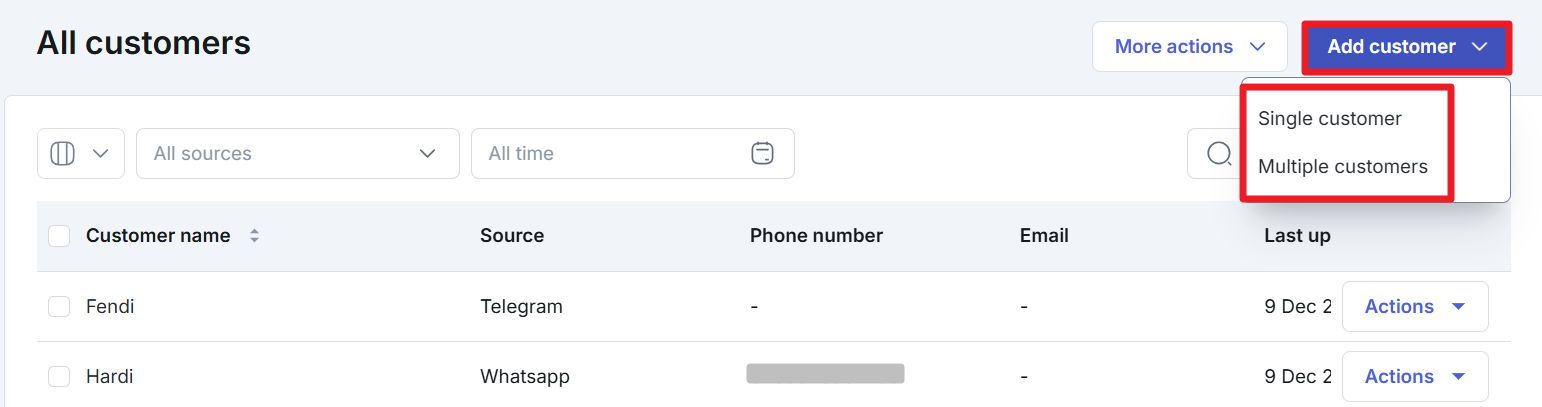Click the search magnifier icon
This screenshot has width=1542, height=407.
1219,154
